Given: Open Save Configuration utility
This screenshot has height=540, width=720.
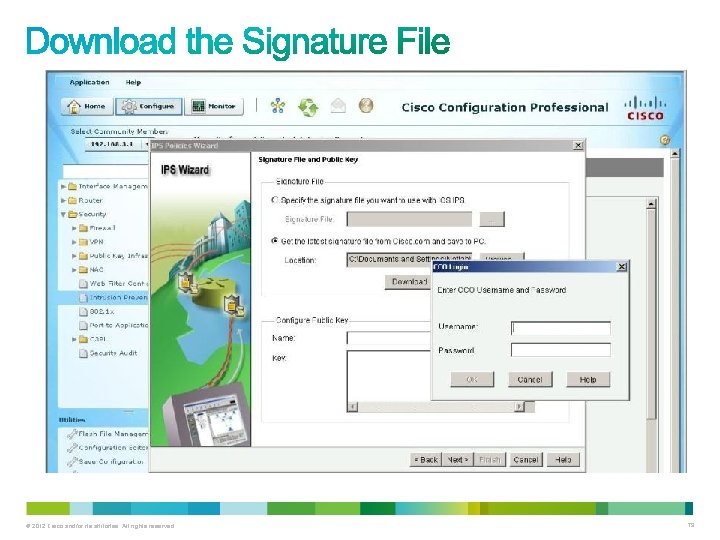Looking at the screenshot, I should click(x=106, y=461).
